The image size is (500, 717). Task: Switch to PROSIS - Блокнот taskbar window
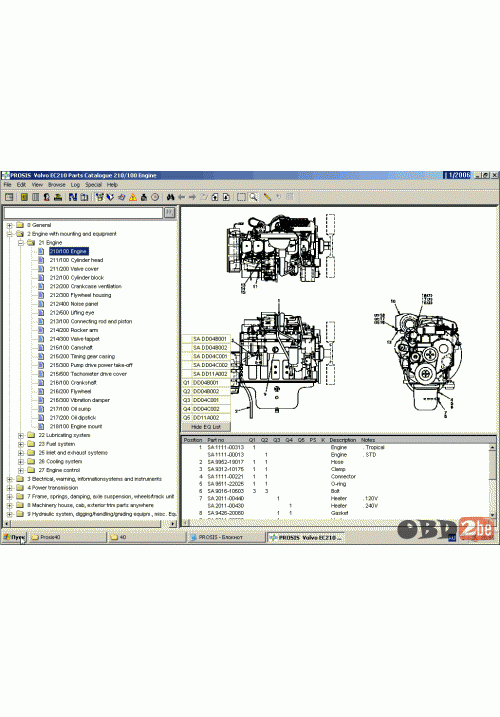226,538
